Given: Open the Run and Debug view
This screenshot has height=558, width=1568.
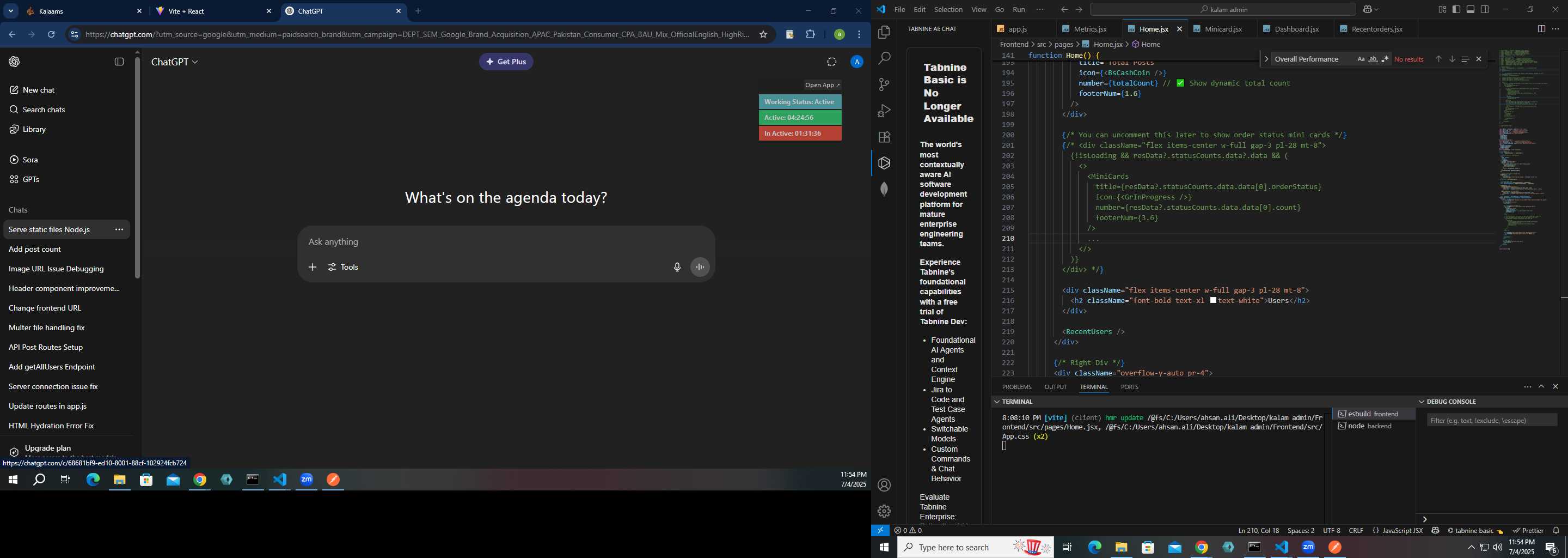Looking at the screenshot, I should [x=884, y=111].
